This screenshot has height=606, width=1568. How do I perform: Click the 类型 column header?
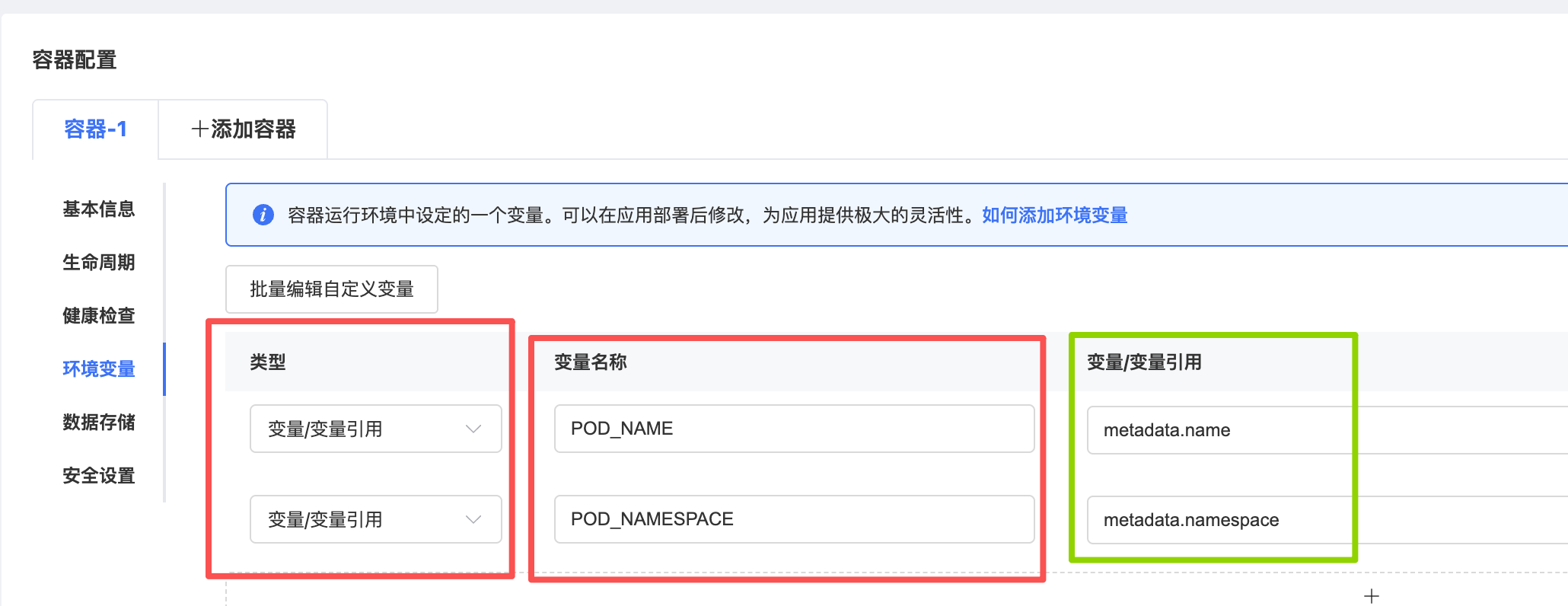pyautogui.click(x=268, y=362)
